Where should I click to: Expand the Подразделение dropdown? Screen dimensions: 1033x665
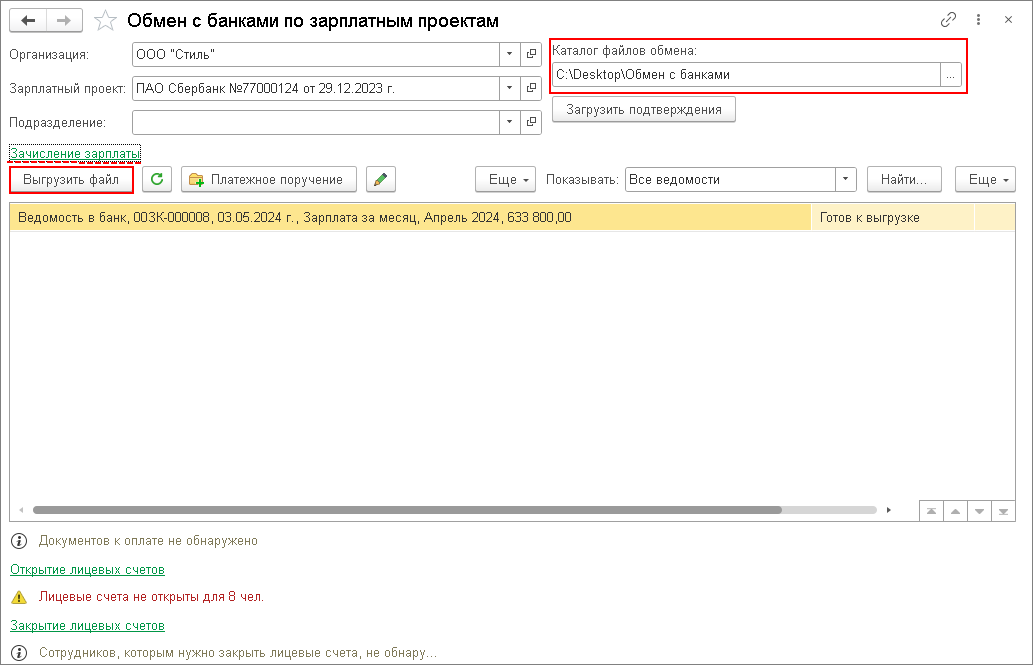[509, 123]
